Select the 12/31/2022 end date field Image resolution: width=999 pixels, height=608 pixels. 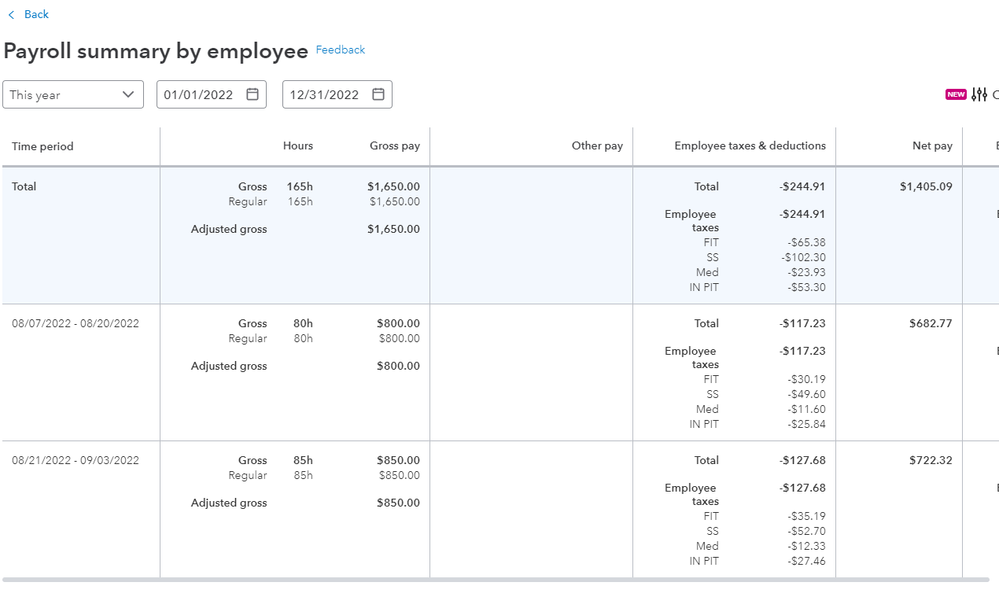(x=327, y=94)
